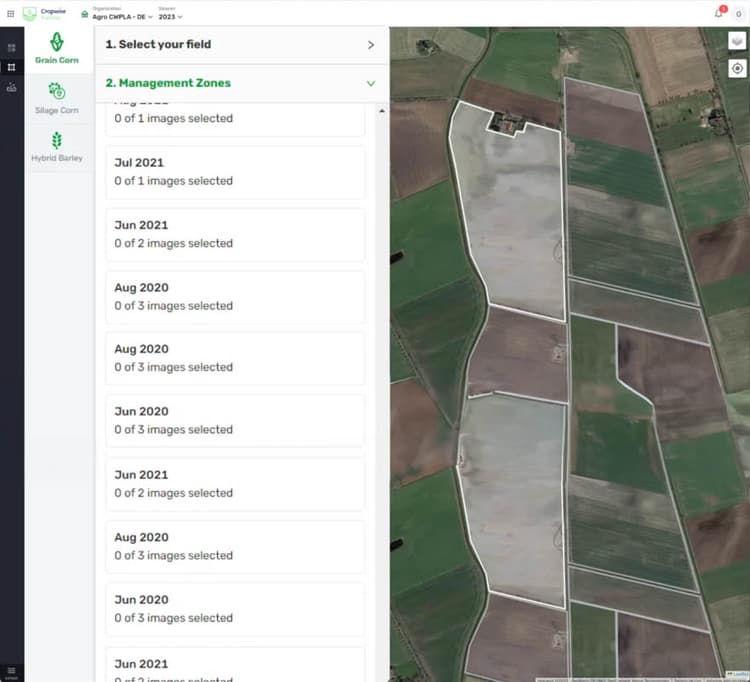This screenshot has width=750, height=682.
Task: Open the Leaflet attribution link
Action: 739,675
